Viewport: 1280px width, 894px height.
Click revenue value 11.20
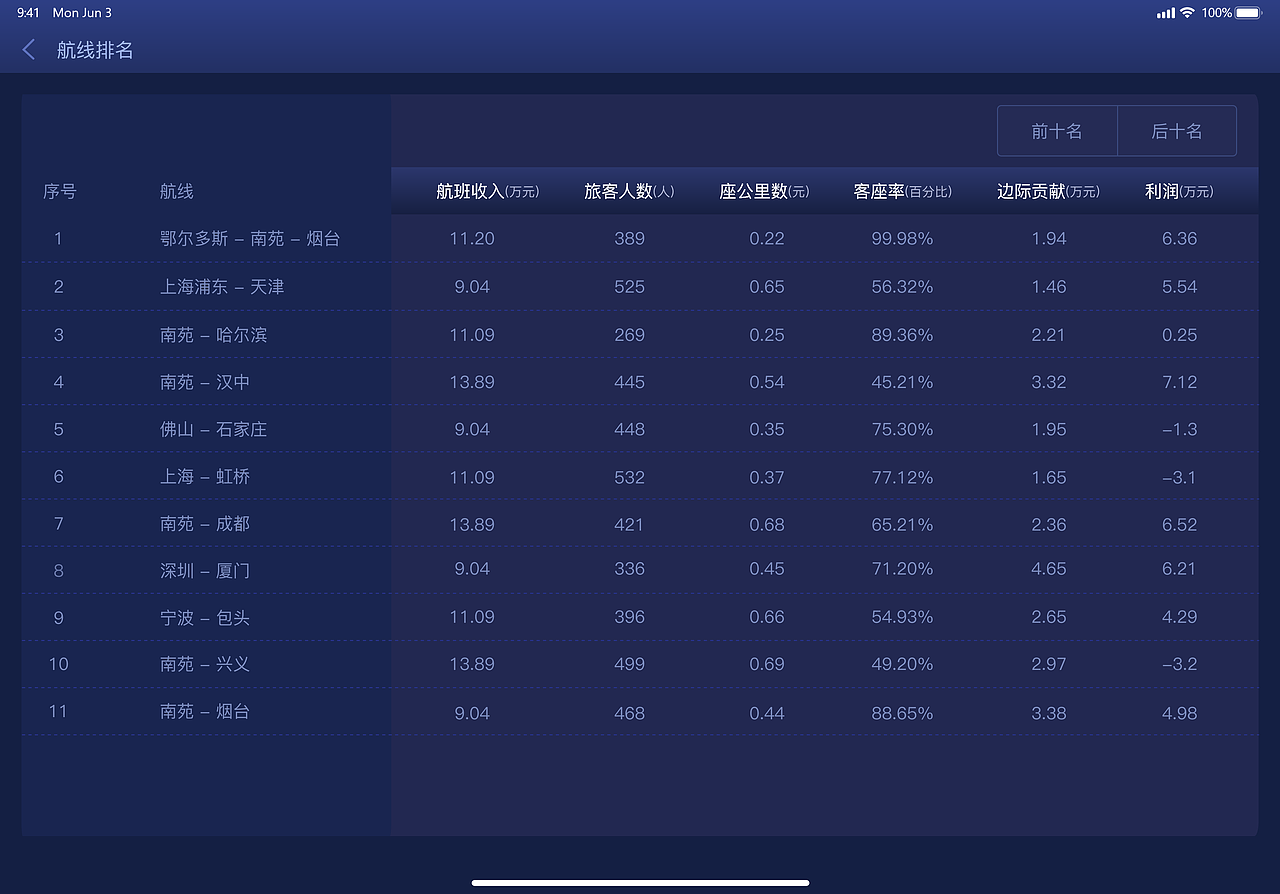tap(472, 238)
